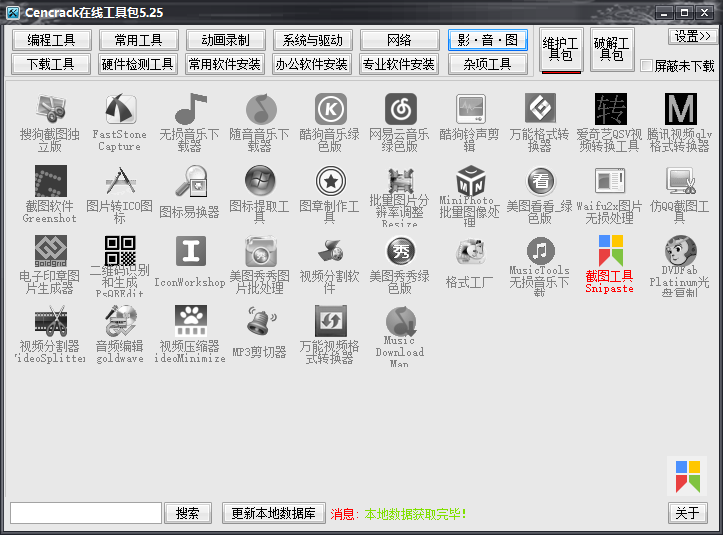Switch to 网络 category

(399, 40)
